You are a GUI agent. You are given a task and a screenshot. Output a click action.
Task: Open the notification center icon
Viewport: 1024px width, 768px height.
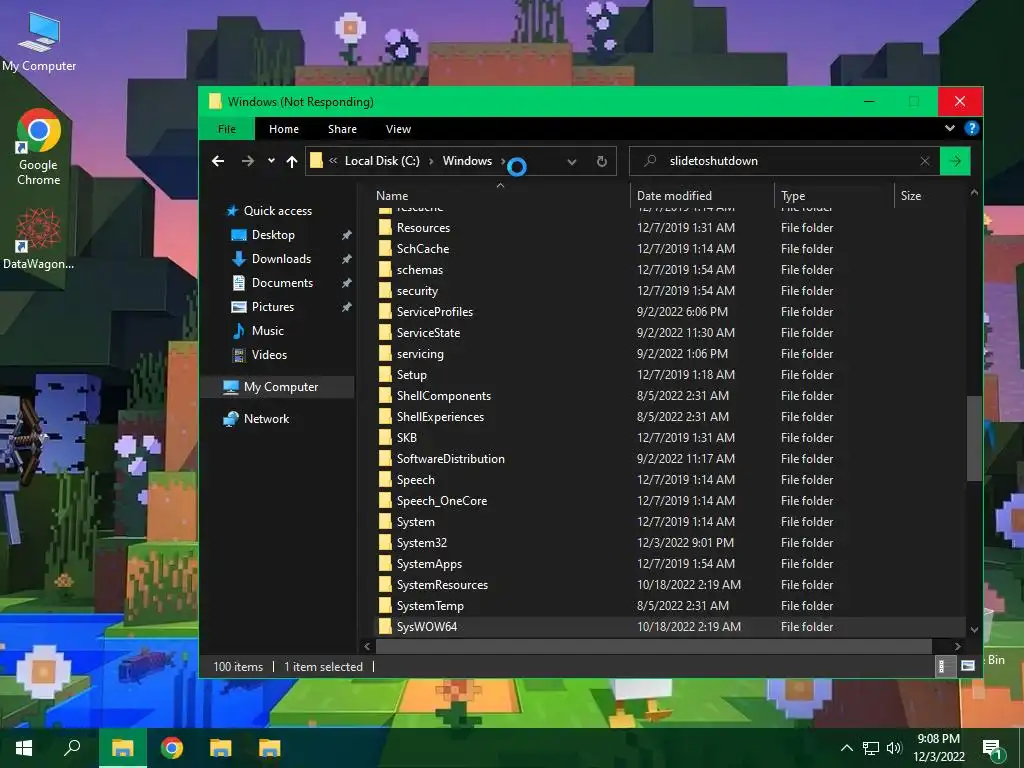tap(995, 749)
